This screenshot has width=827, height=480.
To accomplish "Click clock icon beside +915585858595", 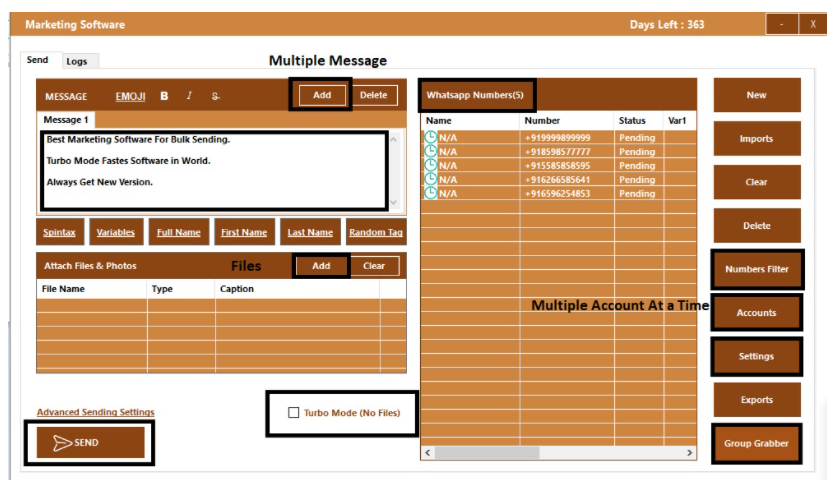I will click(431, 165).
